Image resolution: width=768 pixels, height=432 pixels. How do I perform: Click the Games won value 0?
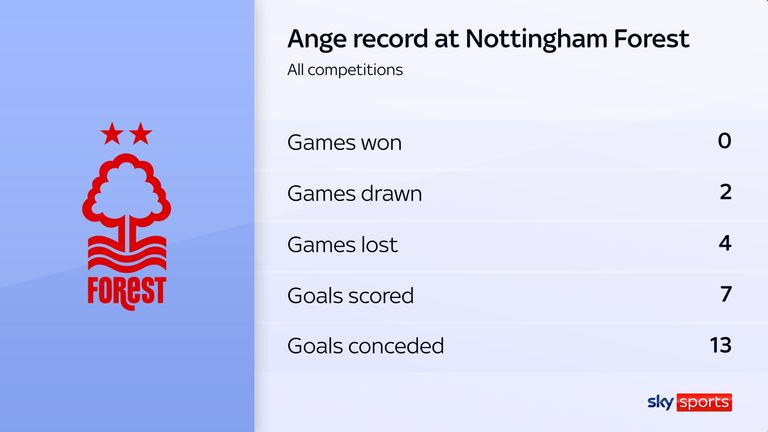(724, 141)
